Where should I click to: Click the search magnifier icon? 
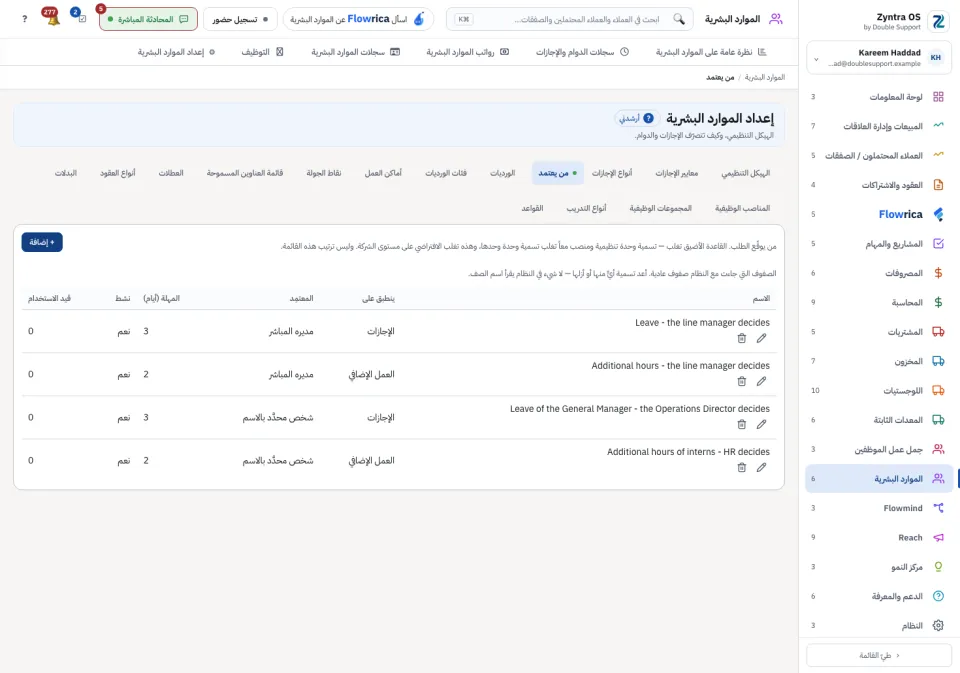point(679,19)
